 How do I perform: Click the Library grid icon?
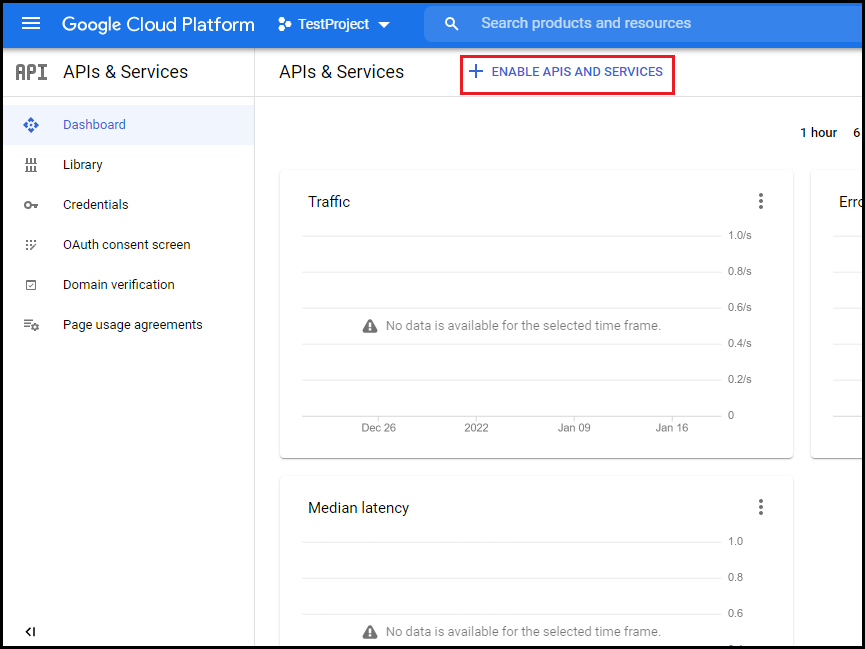click(x=31, y=165)
